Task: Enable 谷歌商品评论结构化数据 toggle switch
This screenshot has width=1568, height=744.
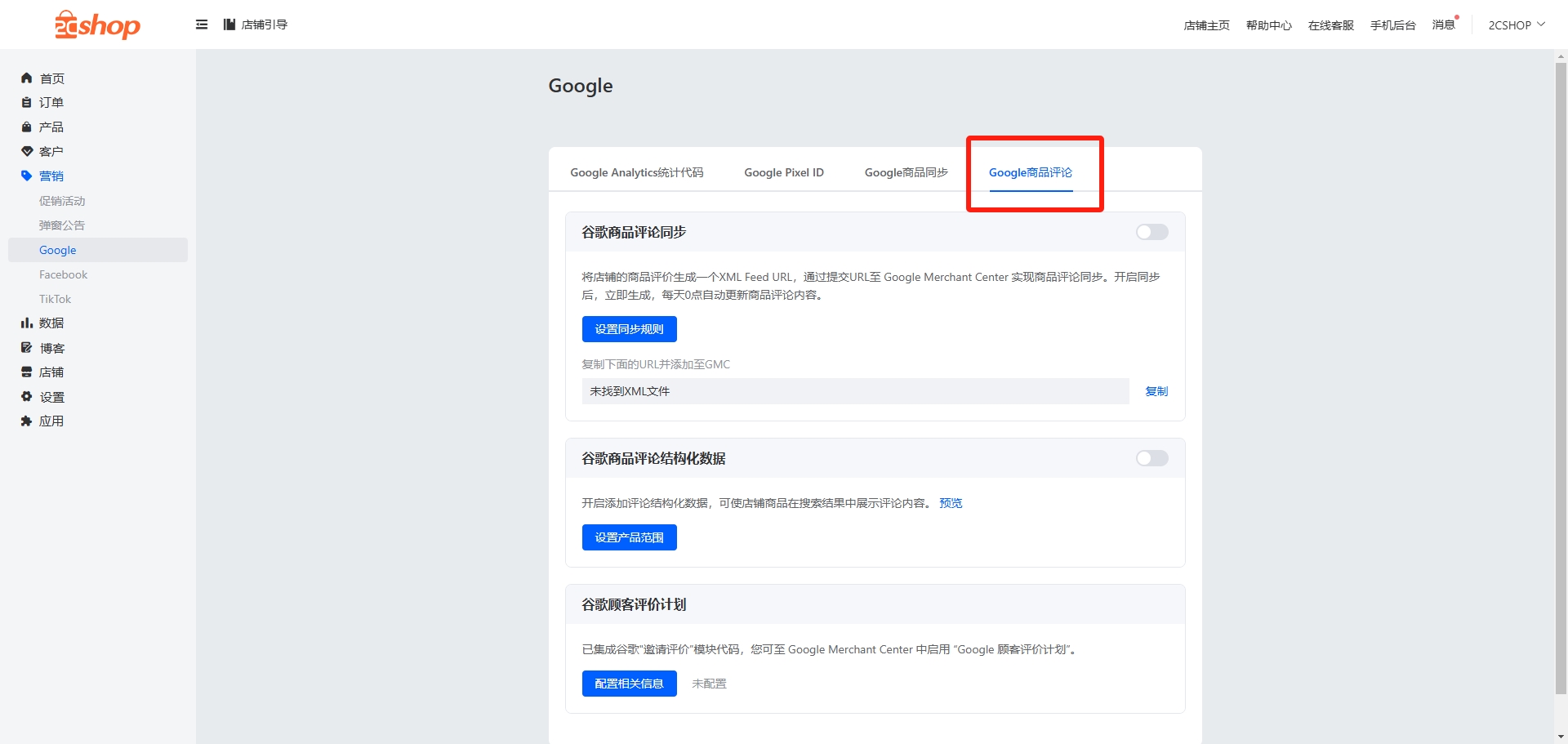Action: coord(1151,458)
